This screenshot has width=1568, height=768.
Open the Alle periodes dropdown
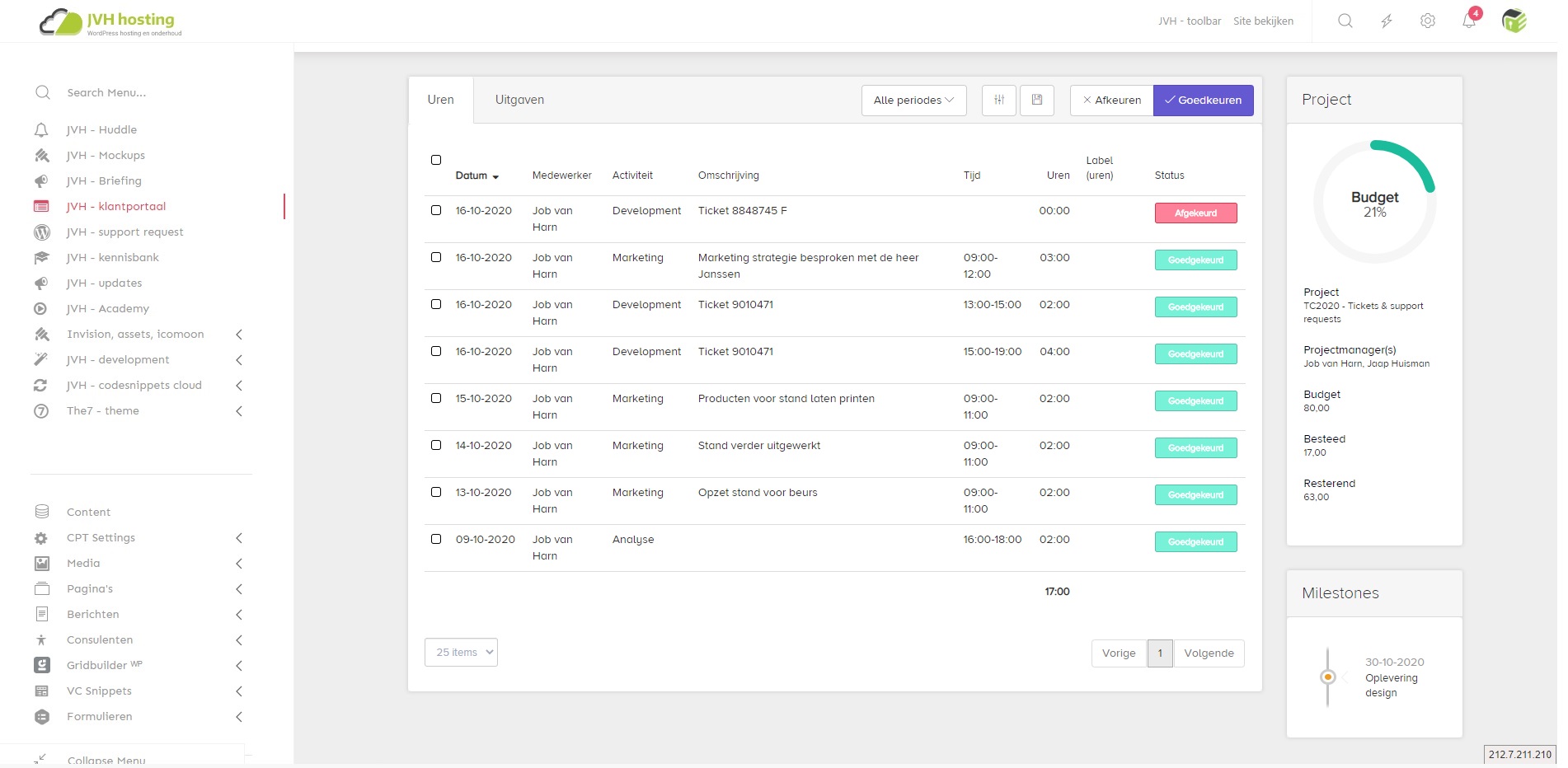[x=913, y=101]
